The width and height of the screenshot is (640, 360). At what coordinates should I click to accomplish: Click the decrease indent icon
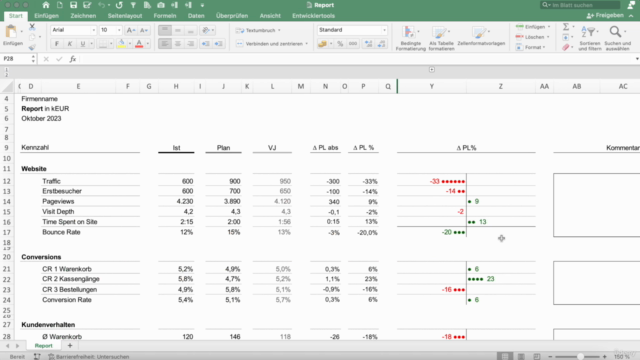[206, 44]
